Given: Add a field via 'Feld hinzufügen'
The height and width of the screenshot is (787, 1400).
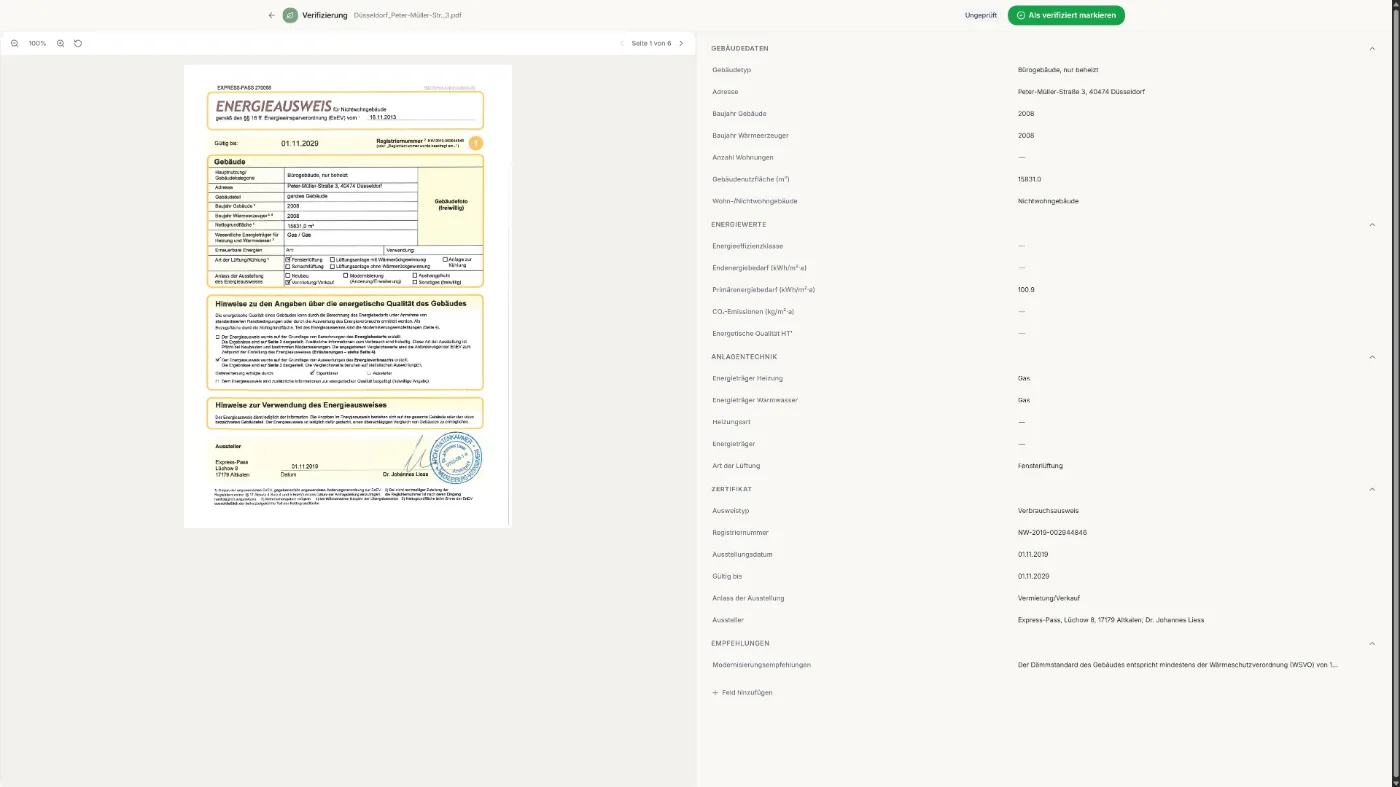Looking at the screenshot, I should coord(742,692).
